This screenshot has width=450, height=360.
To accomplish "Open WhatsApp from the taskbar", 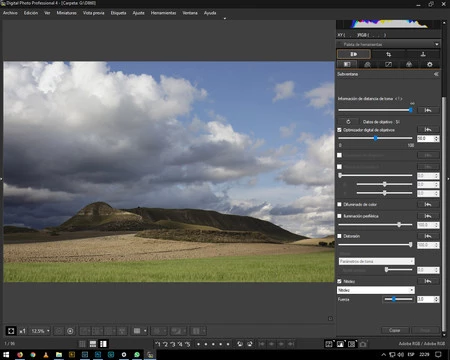I will 137,355.
